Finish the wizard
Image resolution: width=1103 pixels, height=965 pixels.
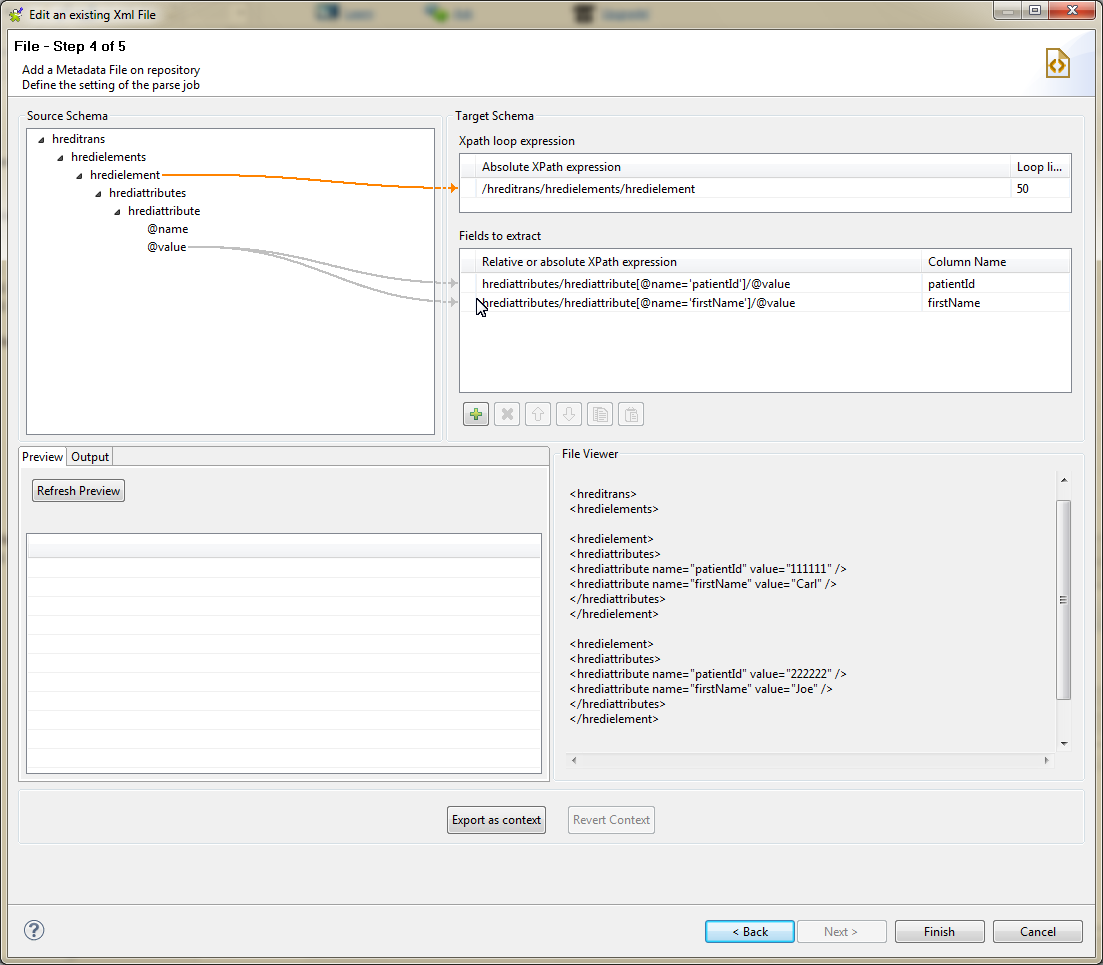(938, 931)
